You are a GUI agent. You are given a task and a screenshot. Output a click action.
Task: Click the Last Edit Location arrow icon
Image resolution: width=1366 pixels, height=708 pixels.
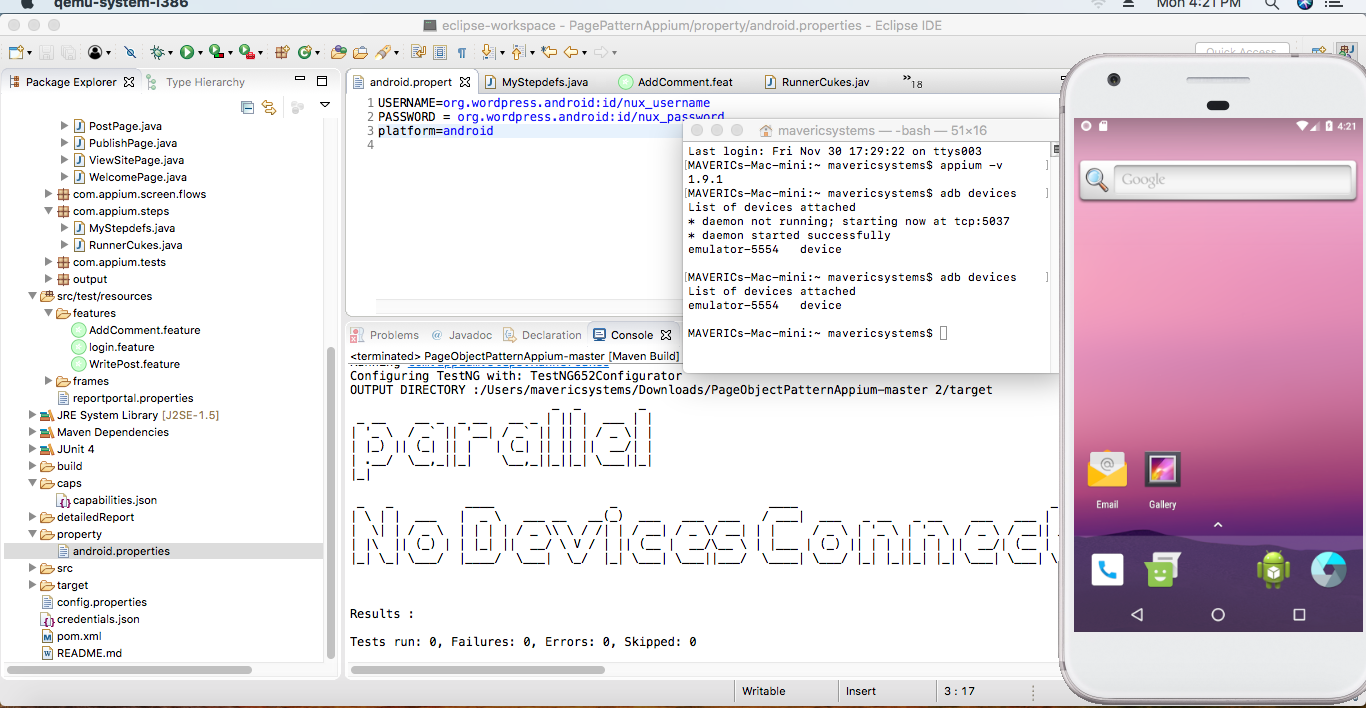[549, 52]
